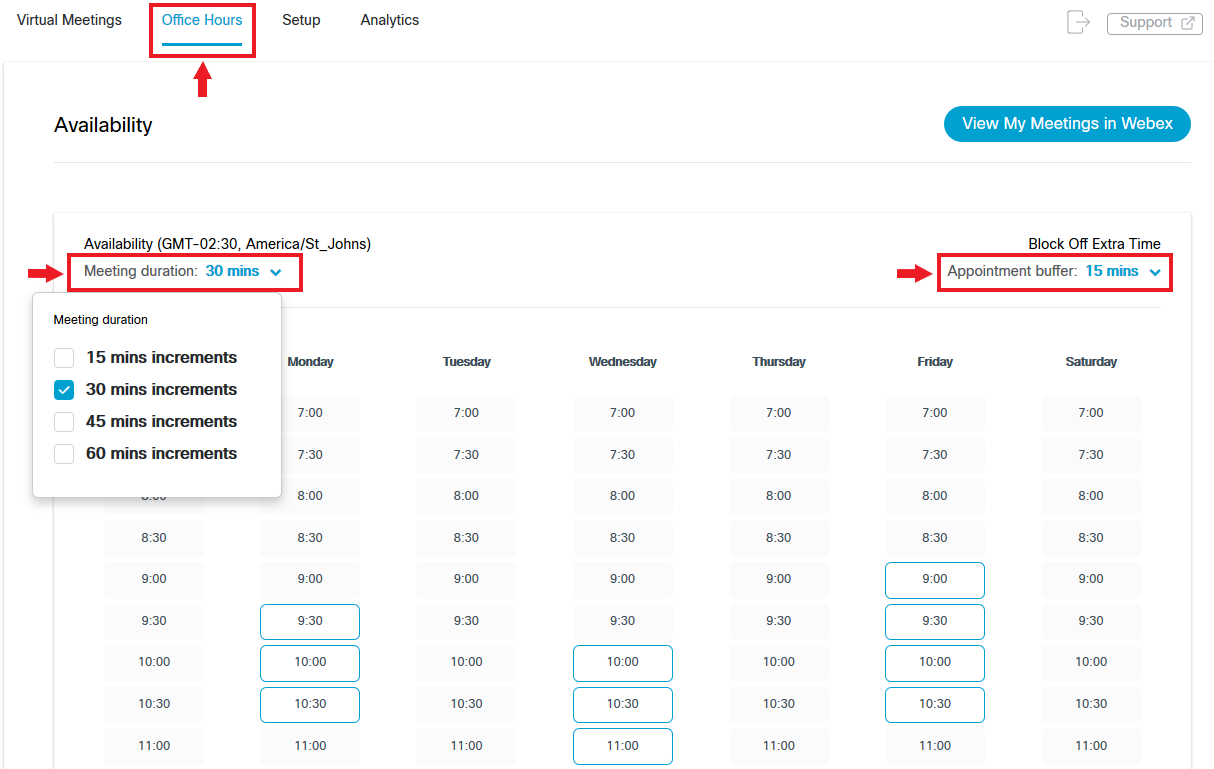Uncheck the 30 mins increments option

click(x=64, y=389)
